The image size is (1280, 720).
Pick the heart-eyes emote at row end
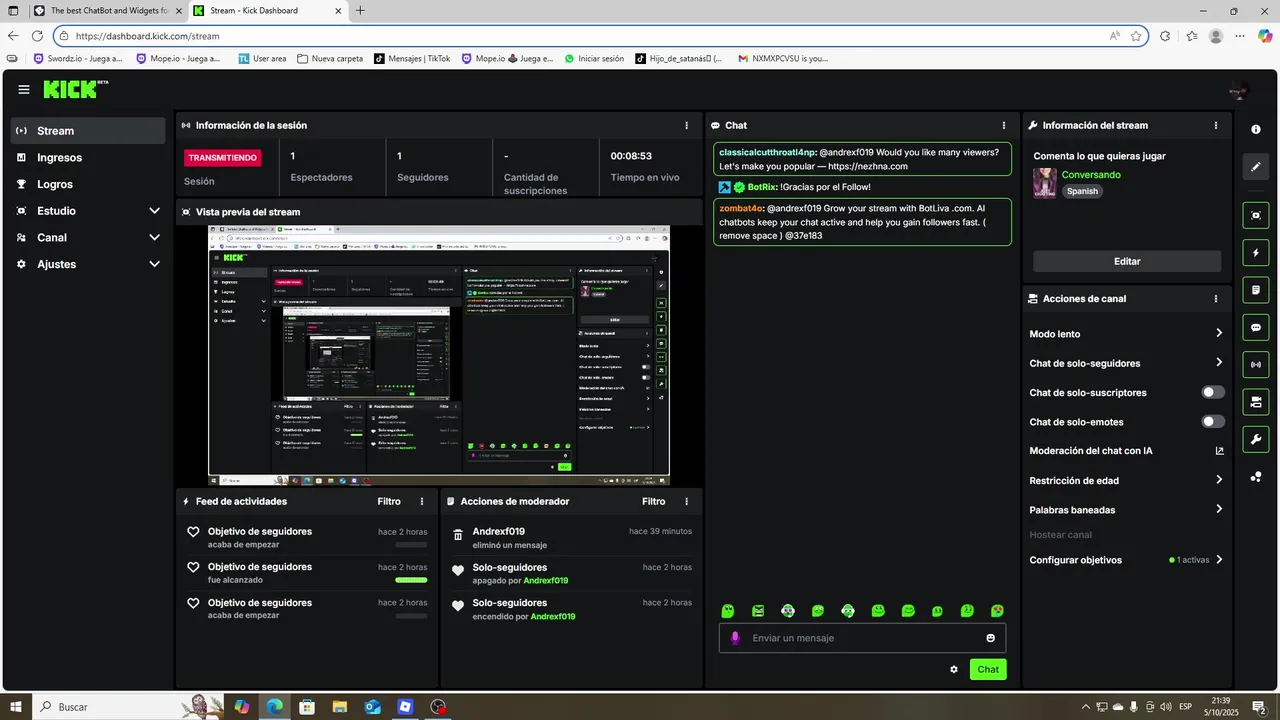point(997,611)
